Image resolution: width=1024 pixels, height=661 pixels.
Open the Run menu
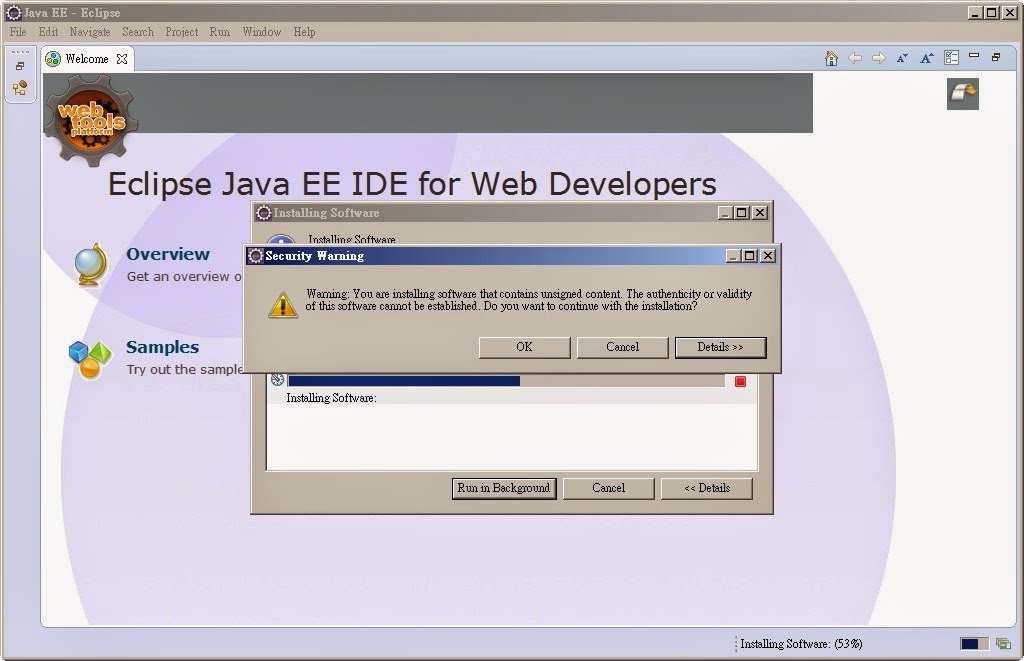[x=219, y=32]
